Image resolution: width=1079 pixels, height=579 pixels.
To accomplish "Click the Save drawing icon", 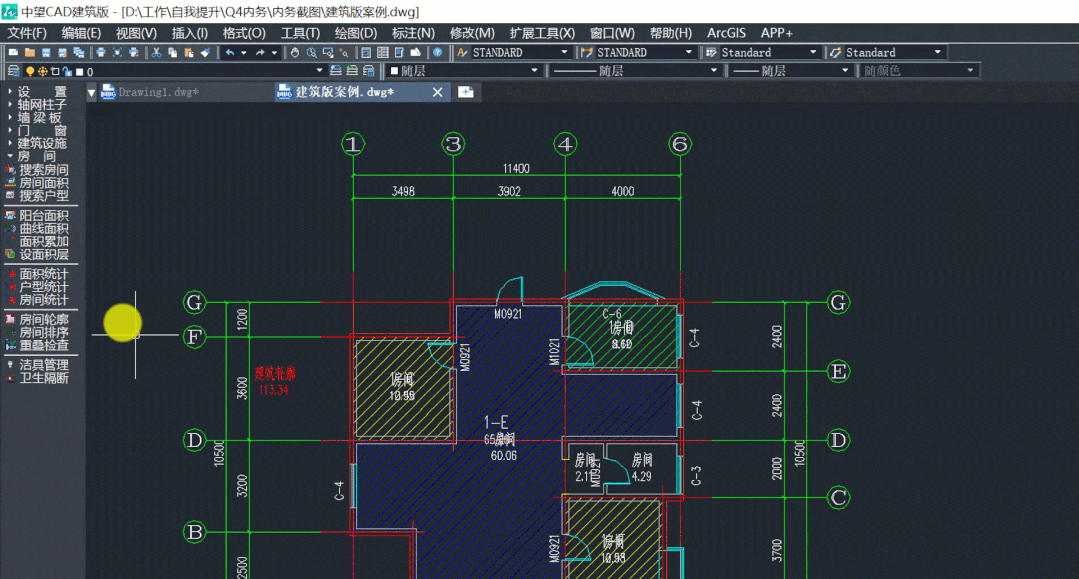I will [x=46, y=52].
